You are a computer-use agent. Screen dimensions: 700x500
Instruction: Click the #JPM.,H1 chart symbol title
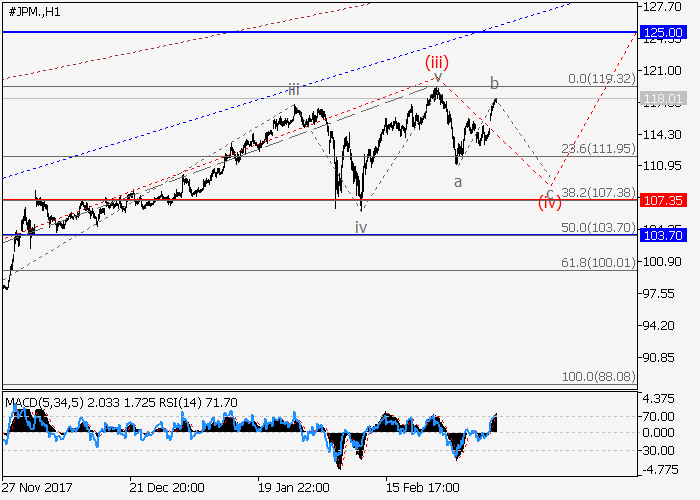click(x=34, y=12)
